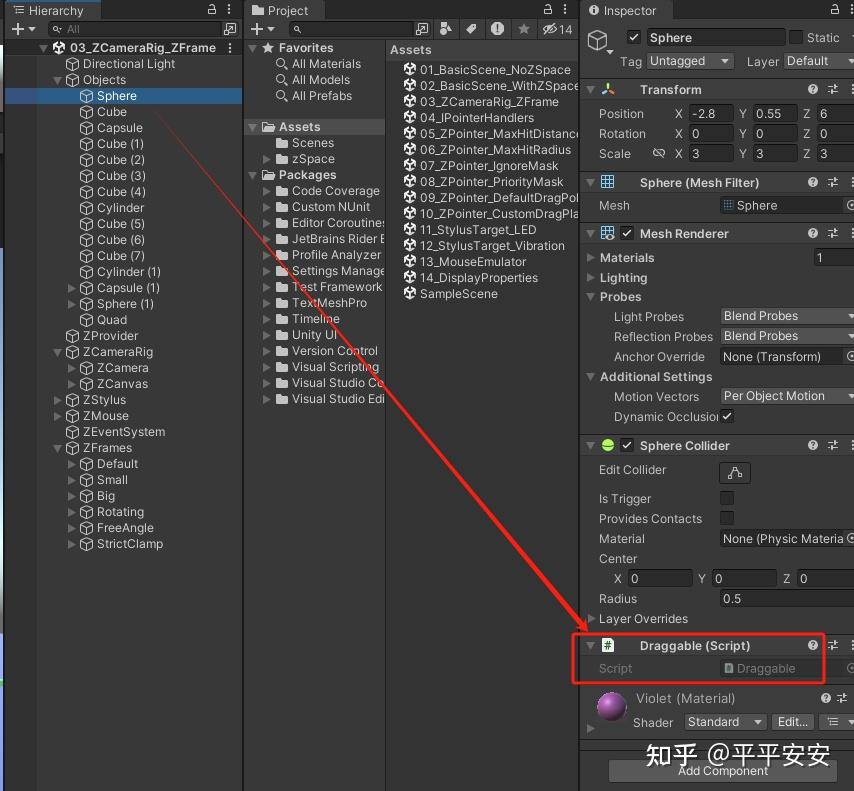
Task: Check the Is Trigger checkbox
Action: click(727, 498)
